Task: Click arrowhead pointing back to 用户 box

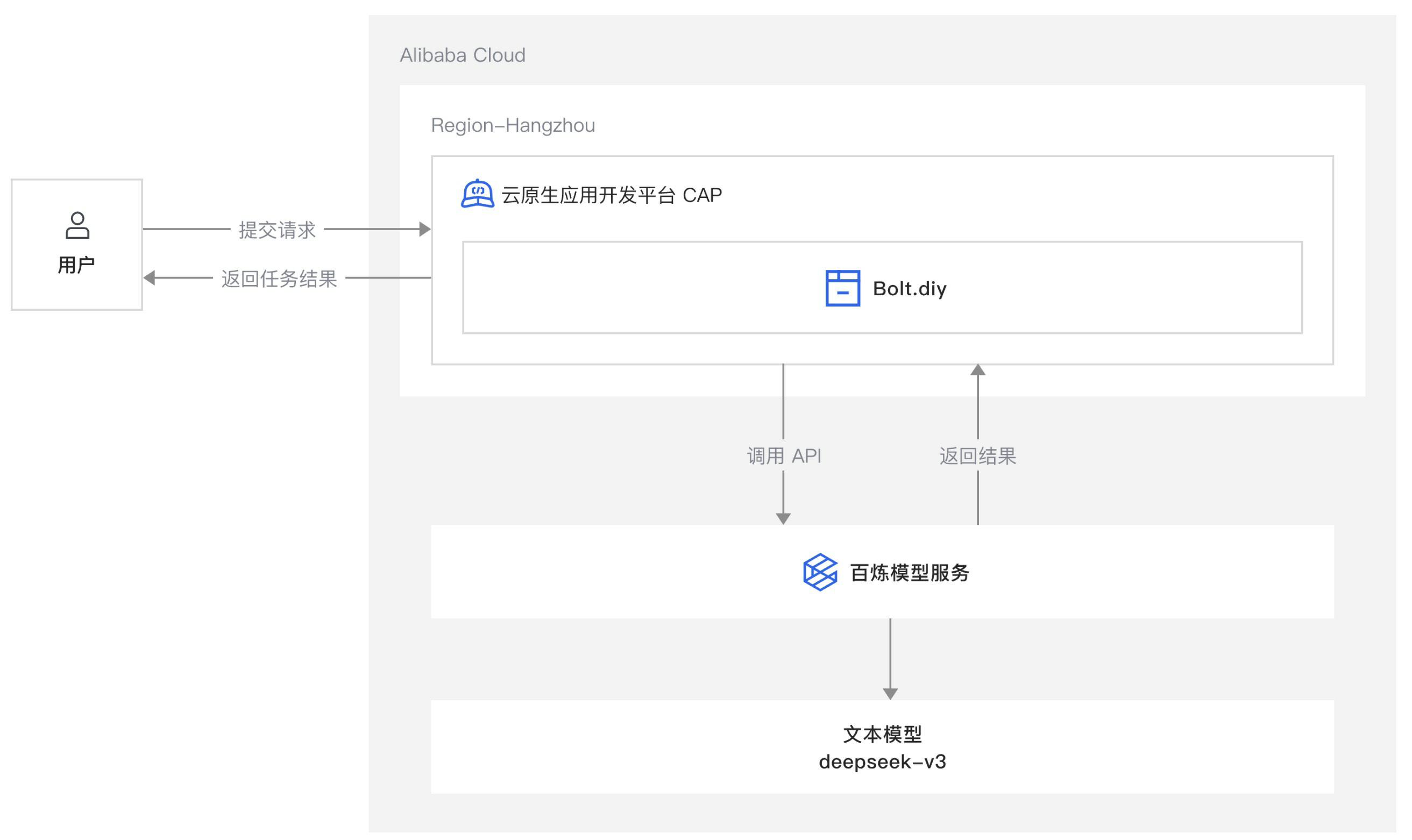Action: [x=150, y=278]
